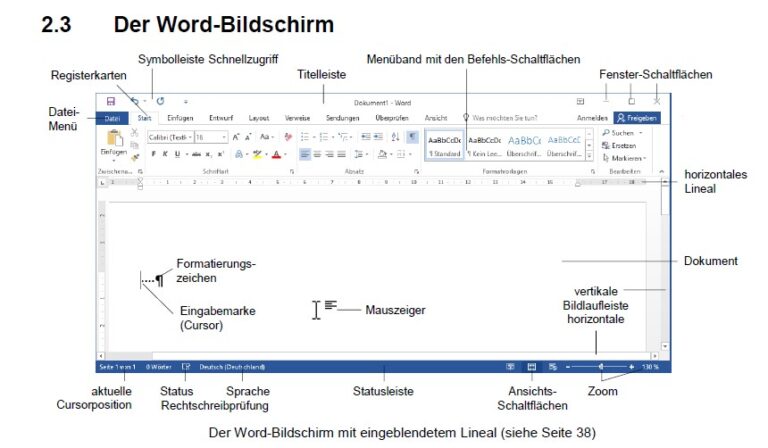Click the yellow text highlight color button
The width and height of the screenshot is (768, 448).
(257, 154)
